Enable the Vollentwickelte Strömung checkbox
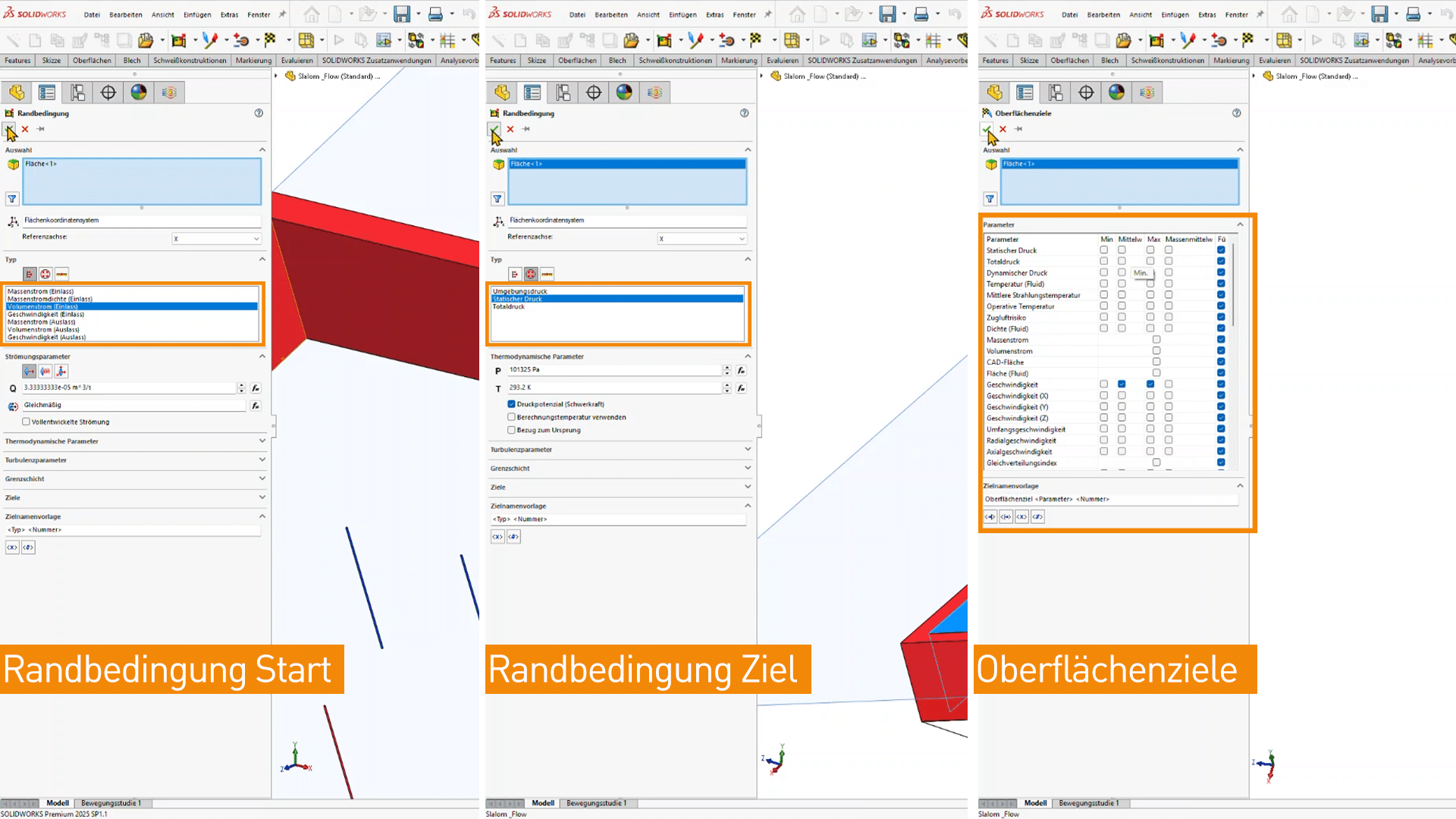Screen dimensions: 1456x819 tap(27, 422)
